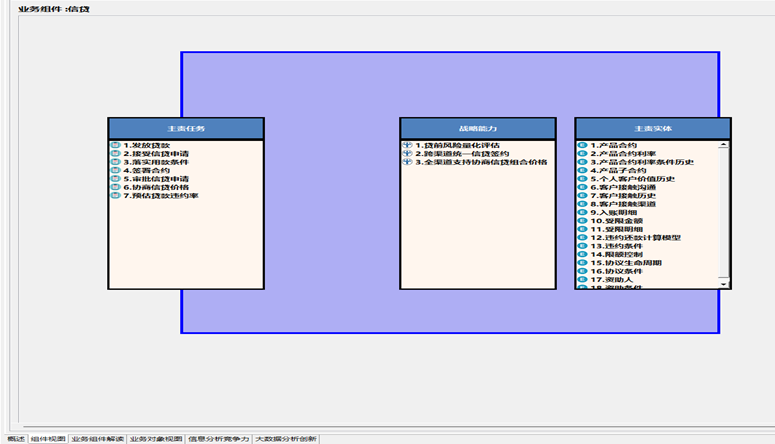Image resolution: width=775 pixels, height=444 pixels.
Task: Click the icon beside 1.发放贷款
Action: click(x=115, y=145)
